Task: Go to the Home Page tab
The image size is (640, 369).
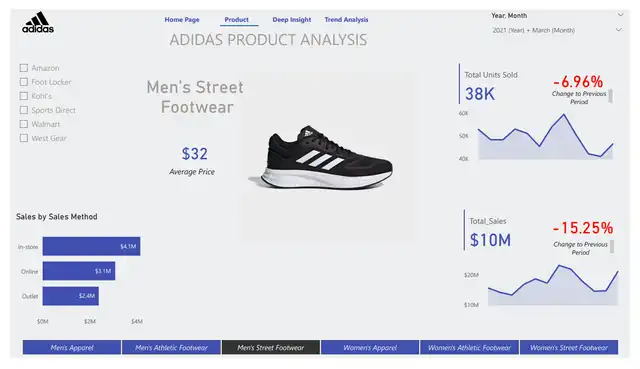Action: (182, 20)
